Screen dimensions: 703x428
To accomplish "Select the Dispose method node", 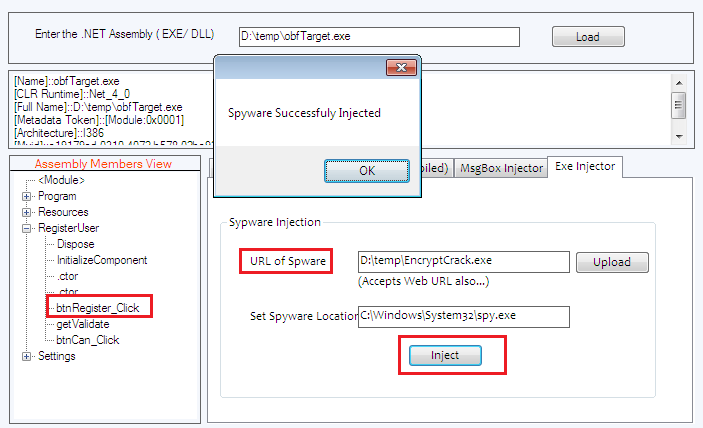I will coord(76,244).
